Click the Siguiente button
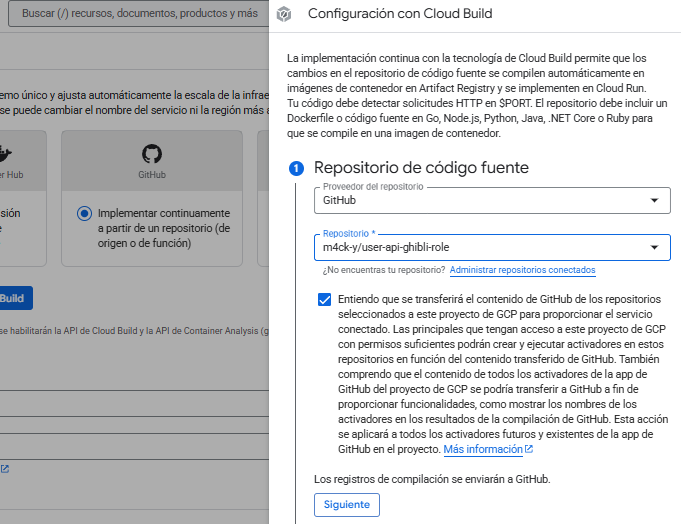The image size is (681, 524). click(x=347, y=504)
